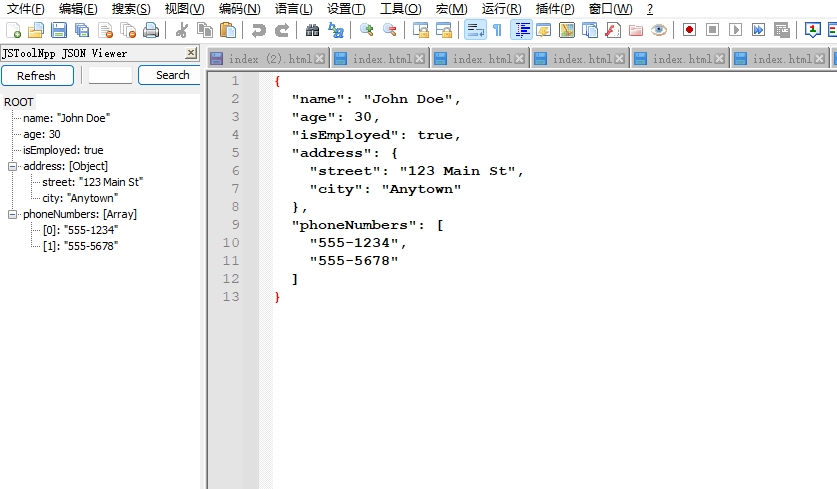Select the city: "Anytown" tree row
Viewport: 837px width, 489px height.
(80, 198)
